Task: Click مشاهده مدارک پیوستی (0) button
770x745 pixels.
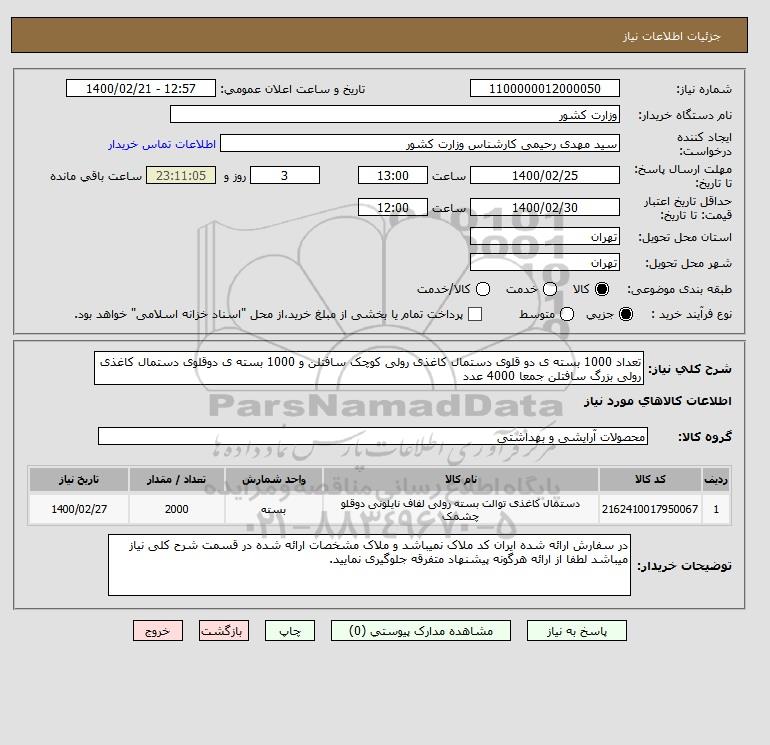Action: (x=421, y=631)
